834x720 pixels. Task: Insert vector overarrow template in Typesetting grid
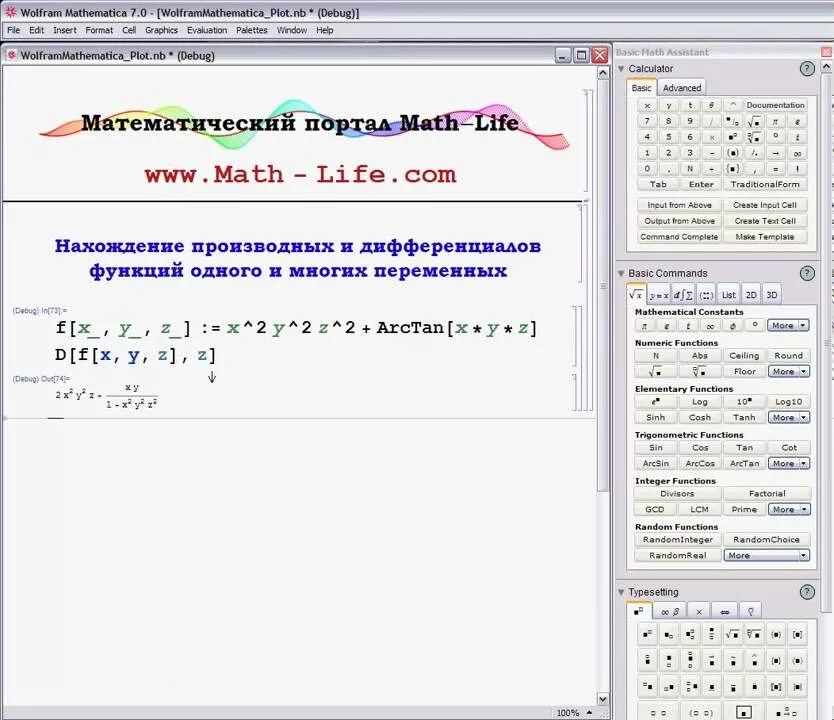[x=711, y=660]
